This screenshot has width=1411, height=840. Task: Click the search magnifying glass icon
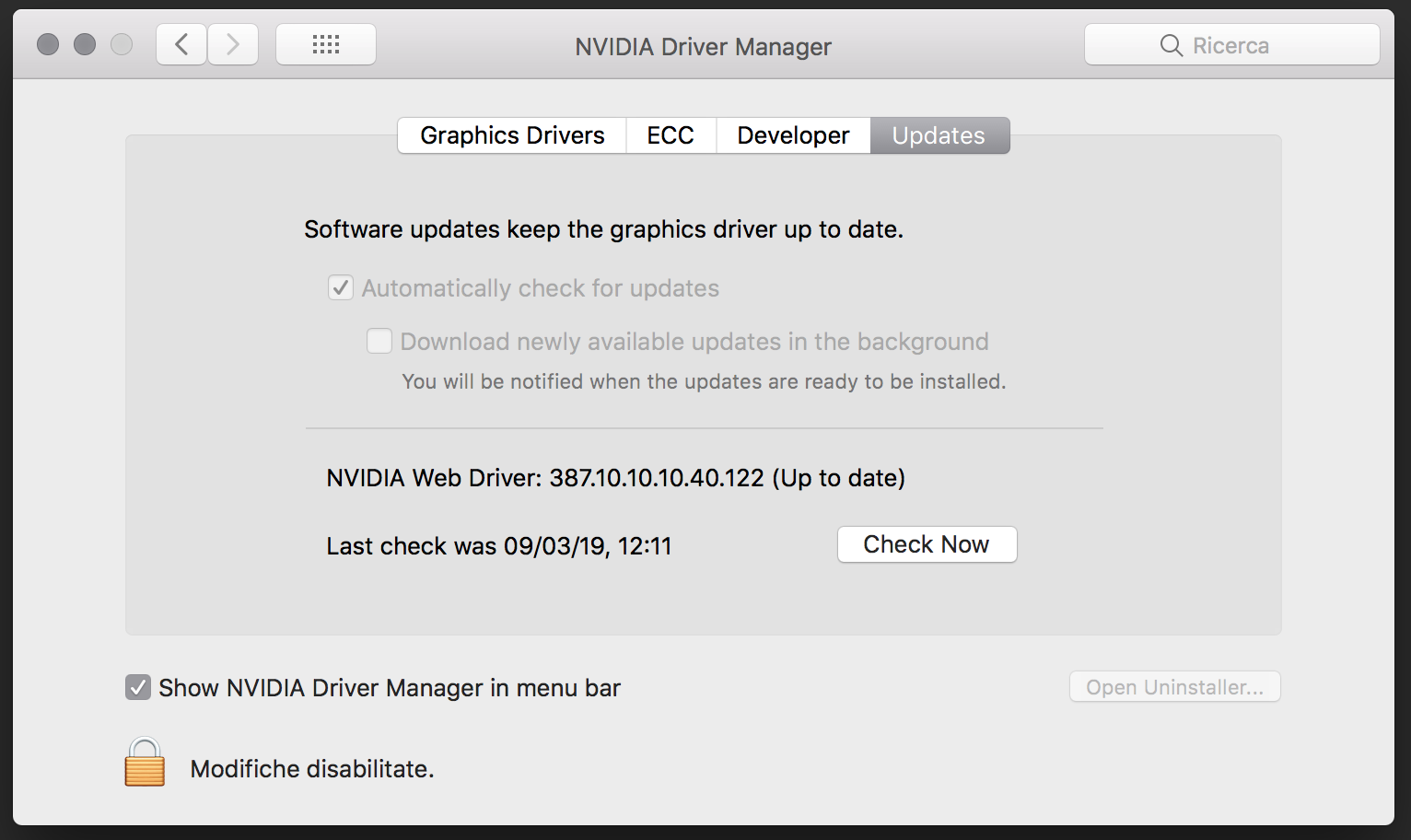point(1171,45)
